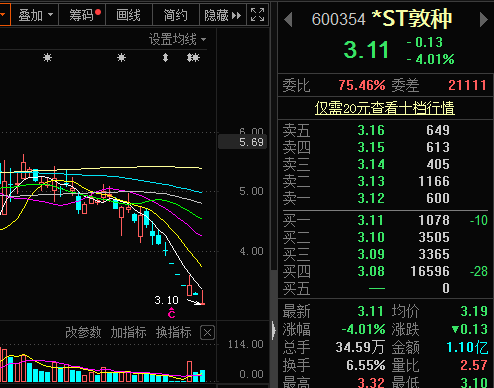494x388 pixels.
Task: Select 卖五 price 3.16
Action: click(371, 130)
